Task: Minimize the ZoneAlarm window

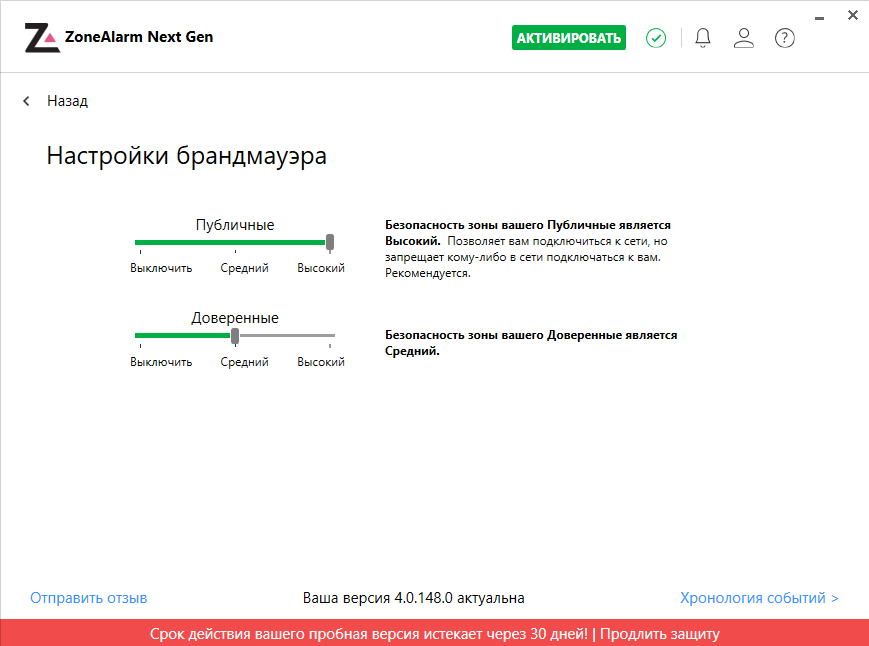Action: 819,18
